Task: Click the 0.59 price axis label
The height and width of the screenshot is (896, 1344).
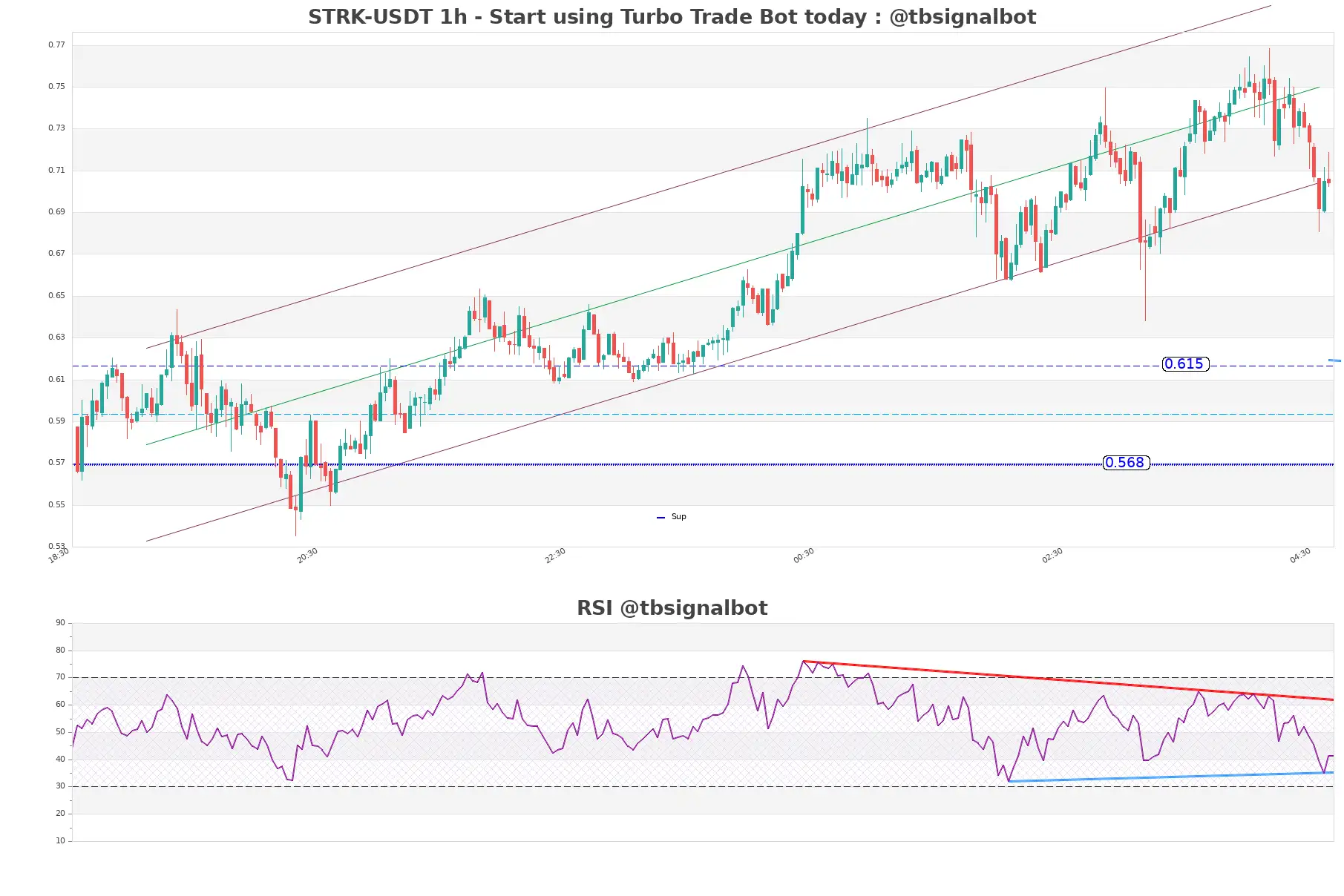Action: [x=56, y=421]
